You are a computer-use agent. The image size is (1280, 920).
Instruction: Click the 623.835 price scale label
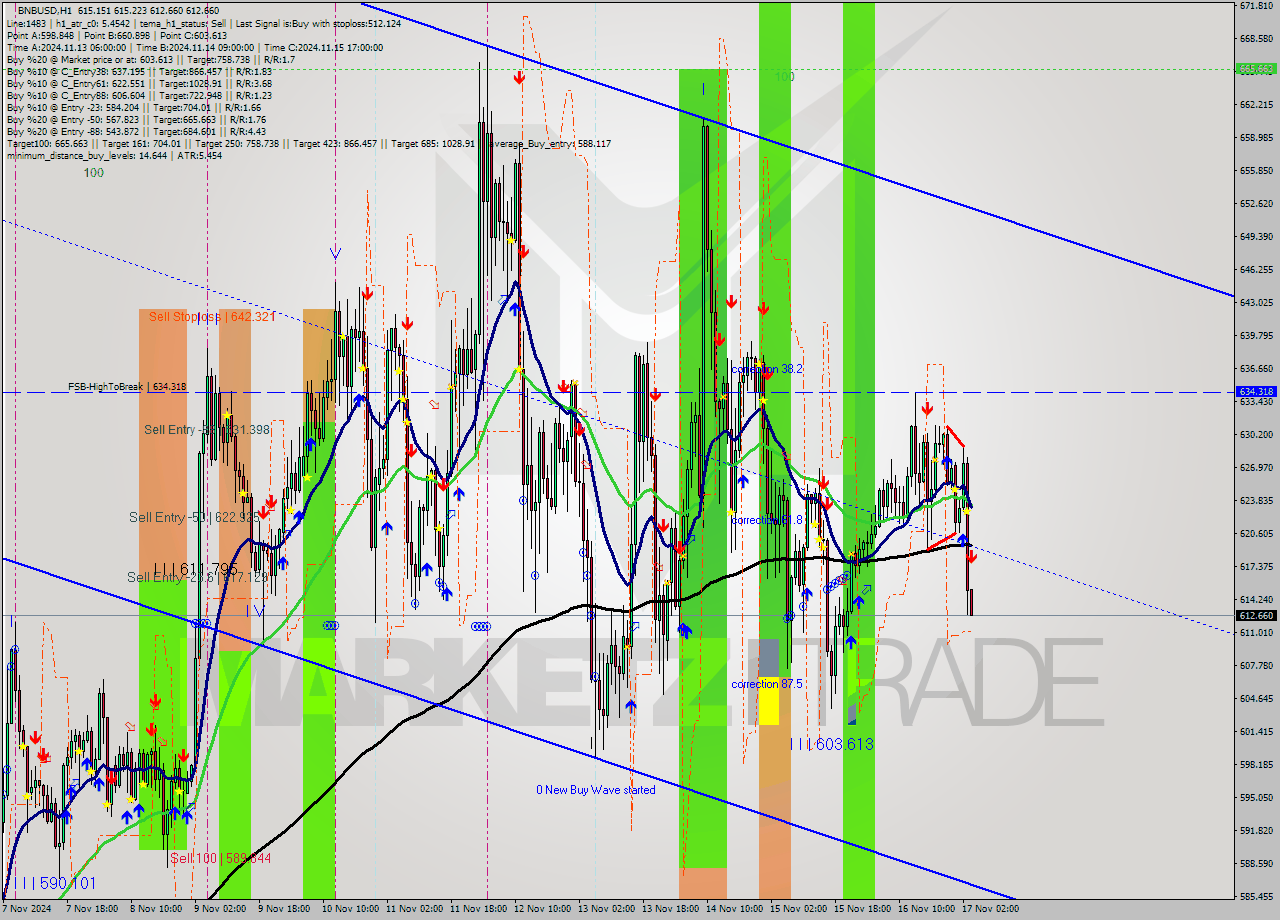click(x=1256, y=500)
